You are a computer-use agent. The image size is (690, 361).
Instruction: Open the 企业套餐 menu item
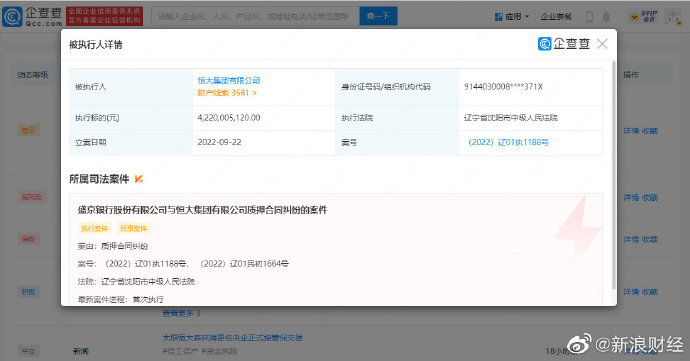[556, 17]
